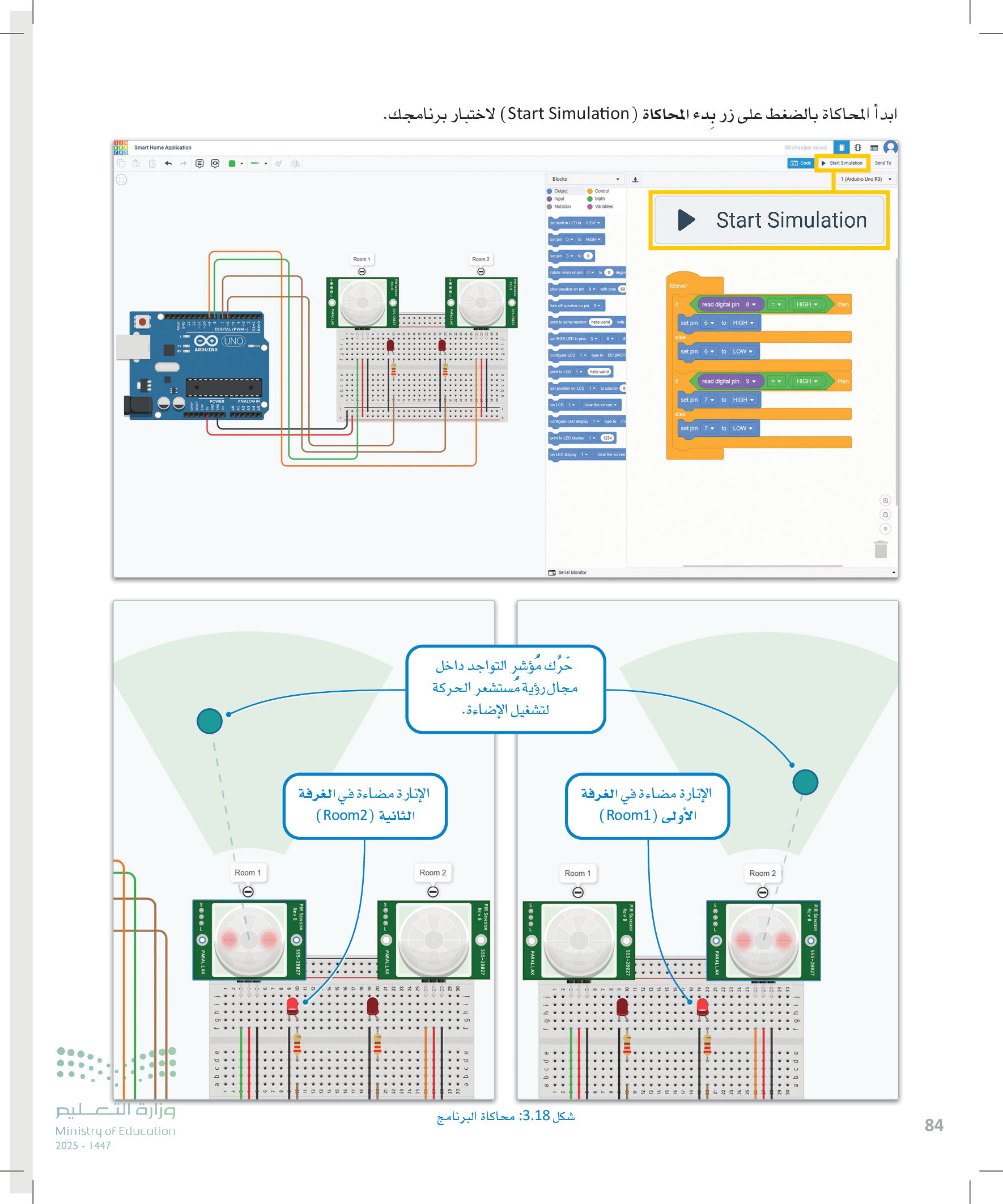Open the user account avatar
The width and height of the screenshot is (1003, 1204).
coord(890,147)
